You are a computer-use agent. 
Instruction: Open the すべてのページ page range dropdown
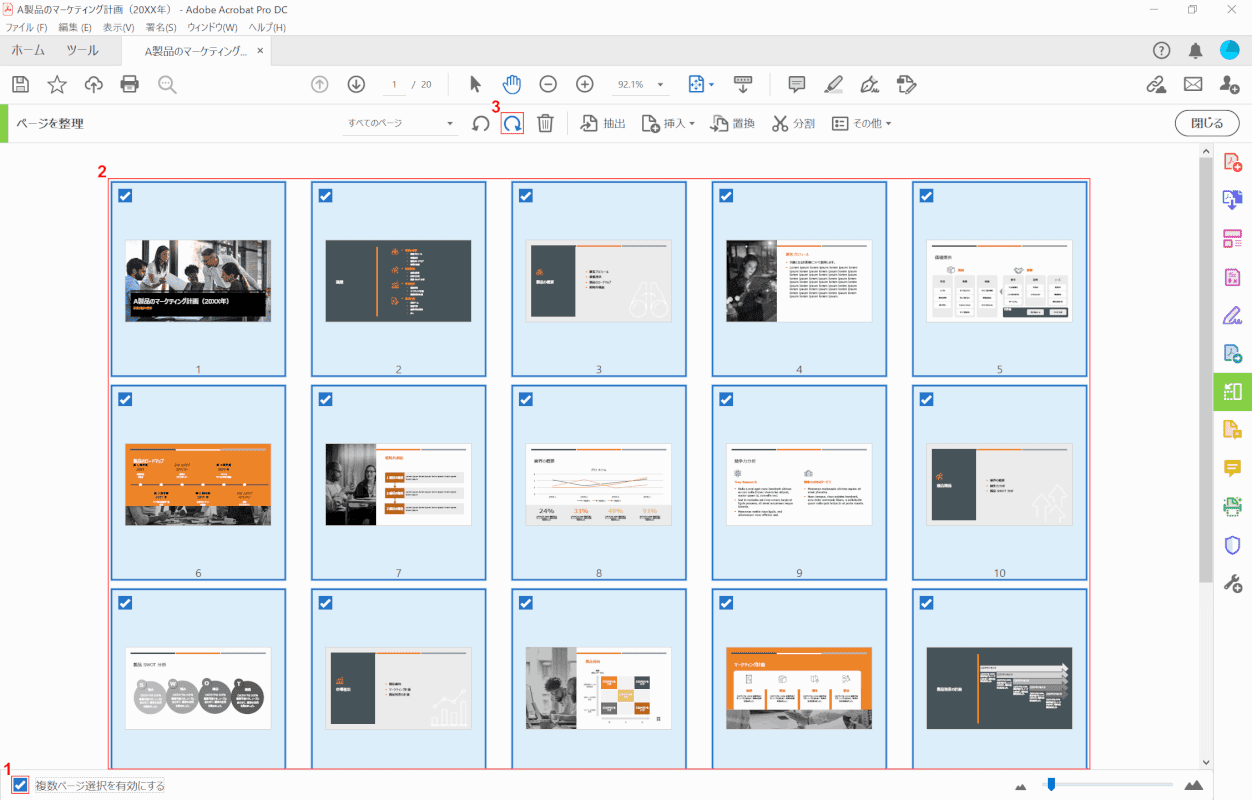click(x=400, y=124)
